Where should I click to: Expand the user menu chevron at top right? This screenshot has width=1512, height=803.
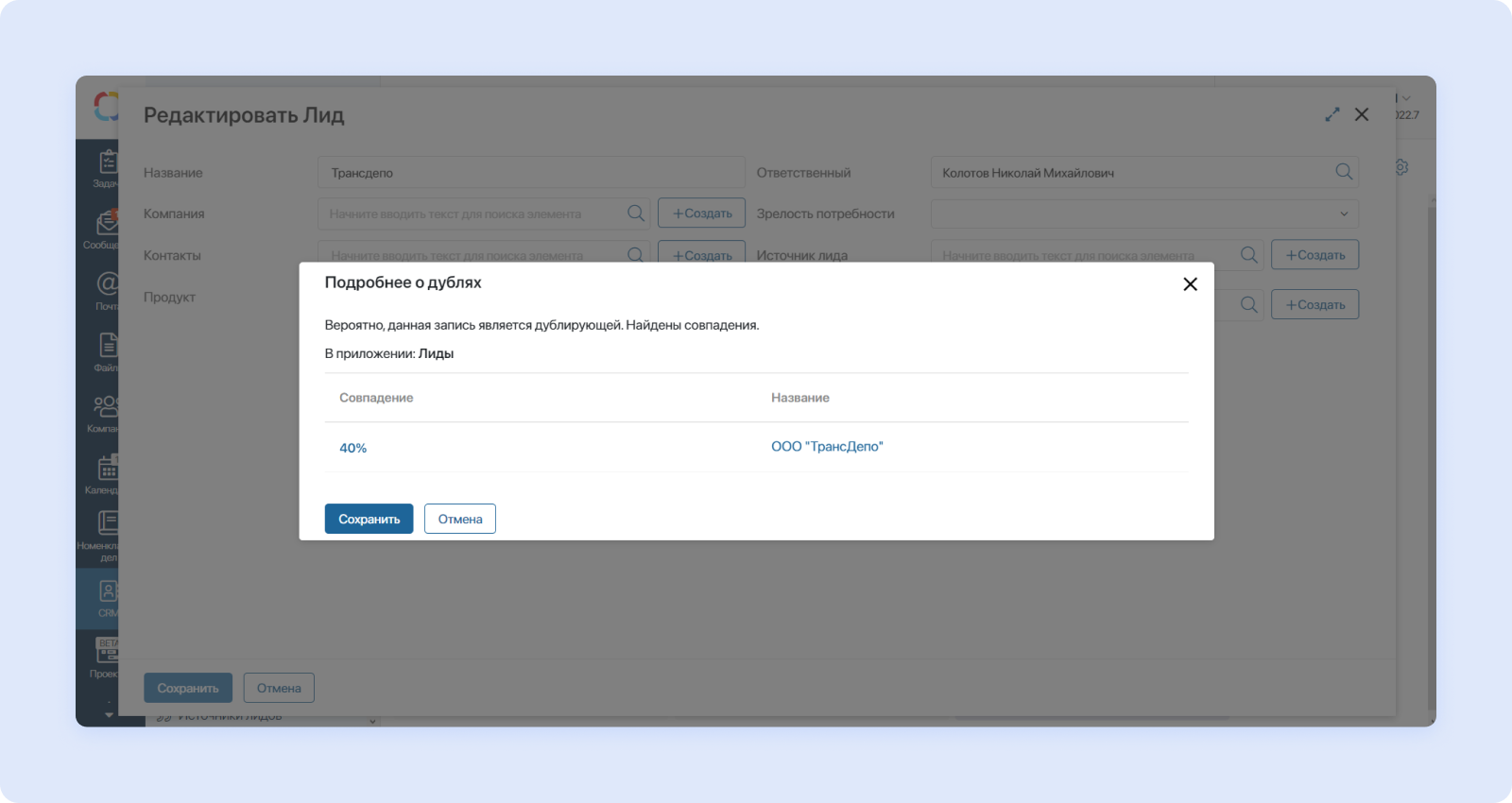(x=1406, y=98)
